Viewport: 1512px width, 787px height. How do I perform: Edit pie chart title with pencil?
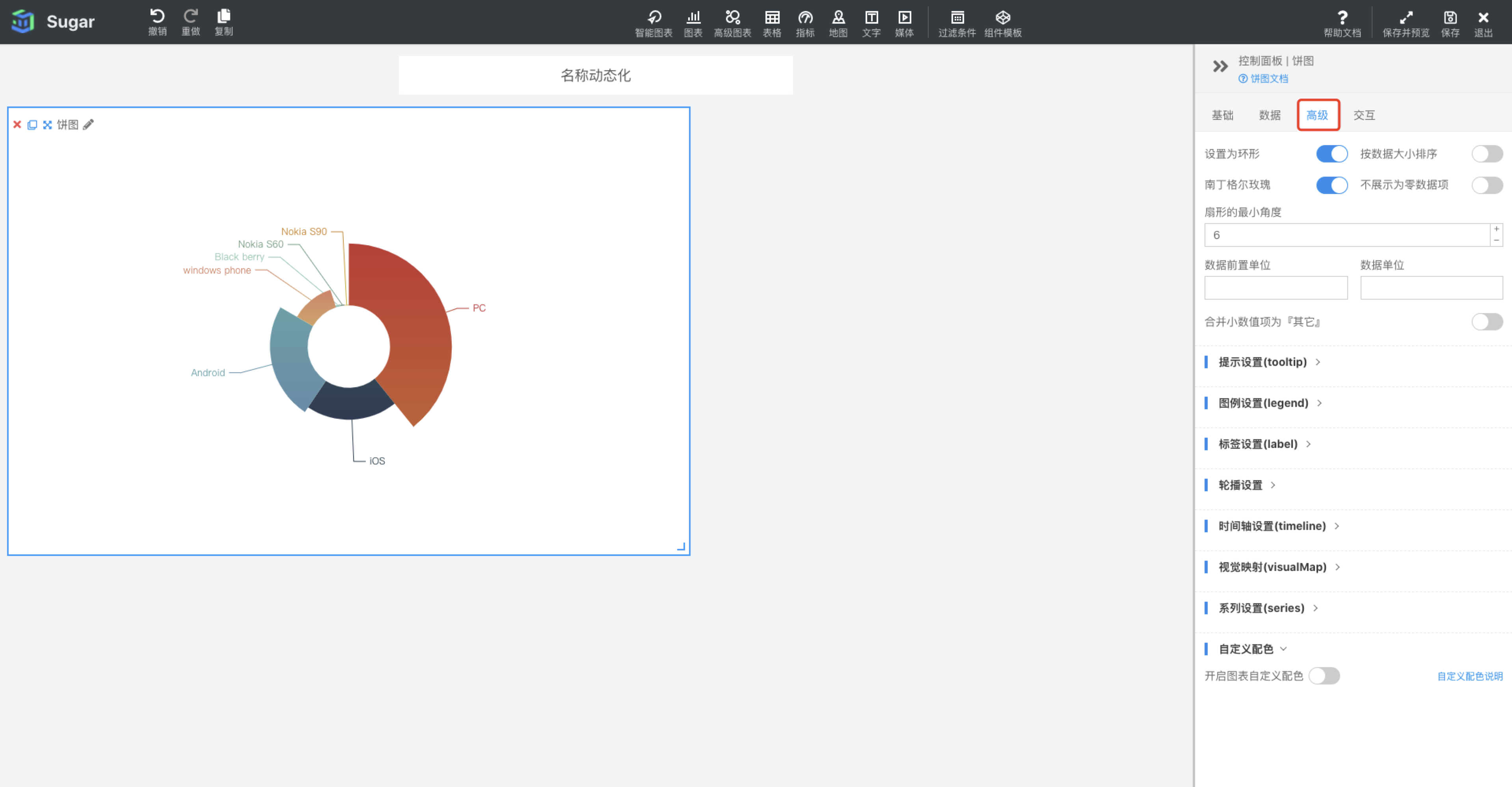point(88,125)
